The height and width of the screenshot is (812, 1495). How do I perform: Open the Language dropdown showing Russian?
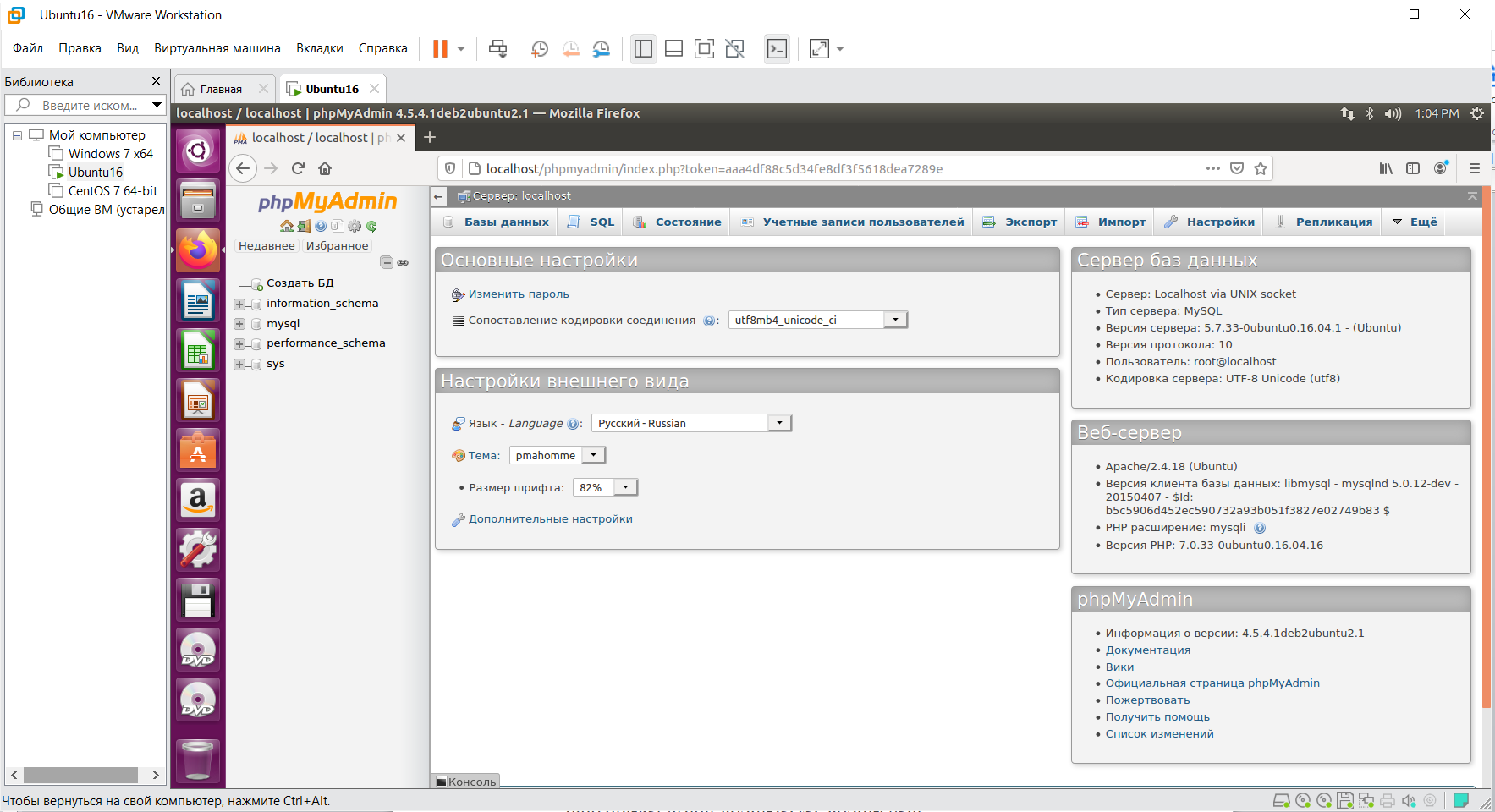coord(691,423)
